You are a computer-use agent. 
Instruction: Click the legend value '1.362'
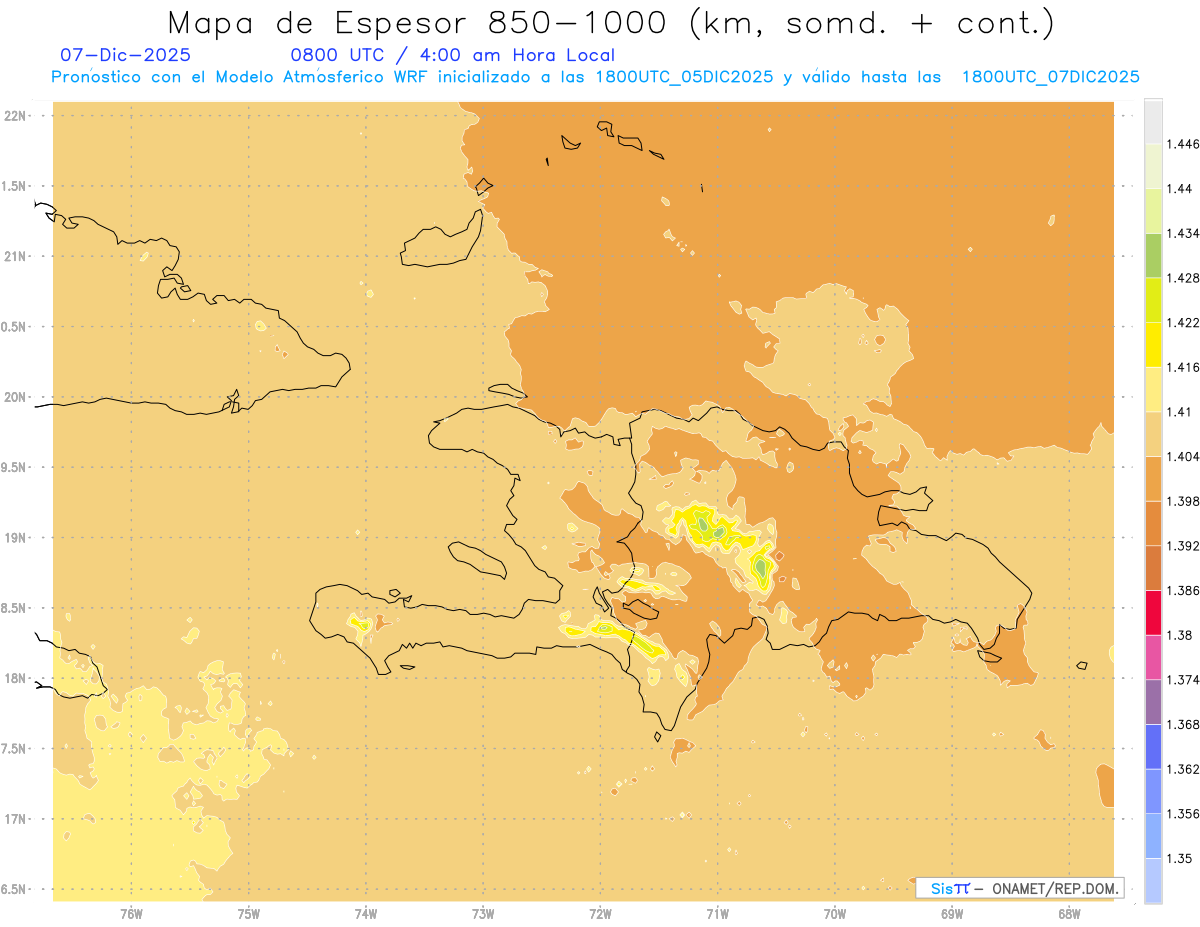pos(1184,769)
